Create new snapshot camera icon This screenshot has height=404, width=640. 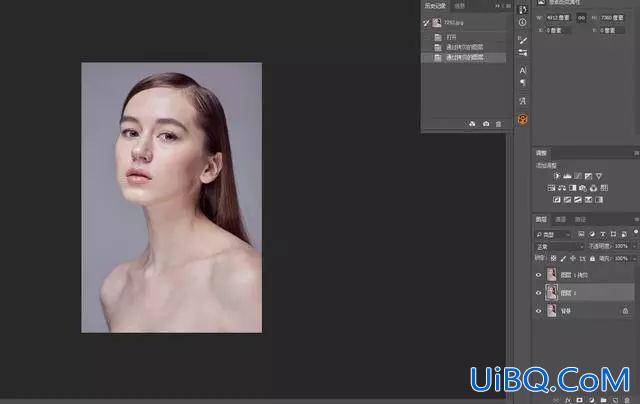click(486, 124)
